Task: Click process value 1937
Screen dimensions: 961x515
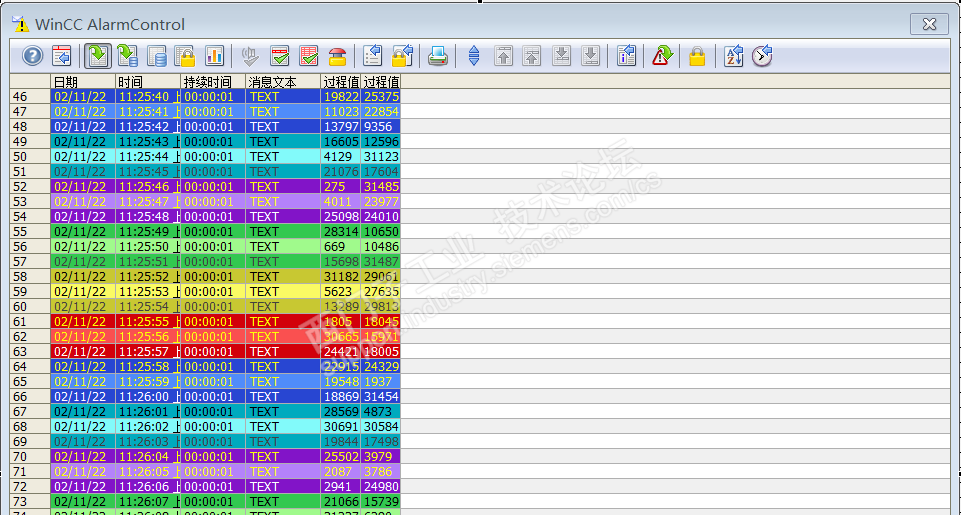Action: tap(381, 381)
